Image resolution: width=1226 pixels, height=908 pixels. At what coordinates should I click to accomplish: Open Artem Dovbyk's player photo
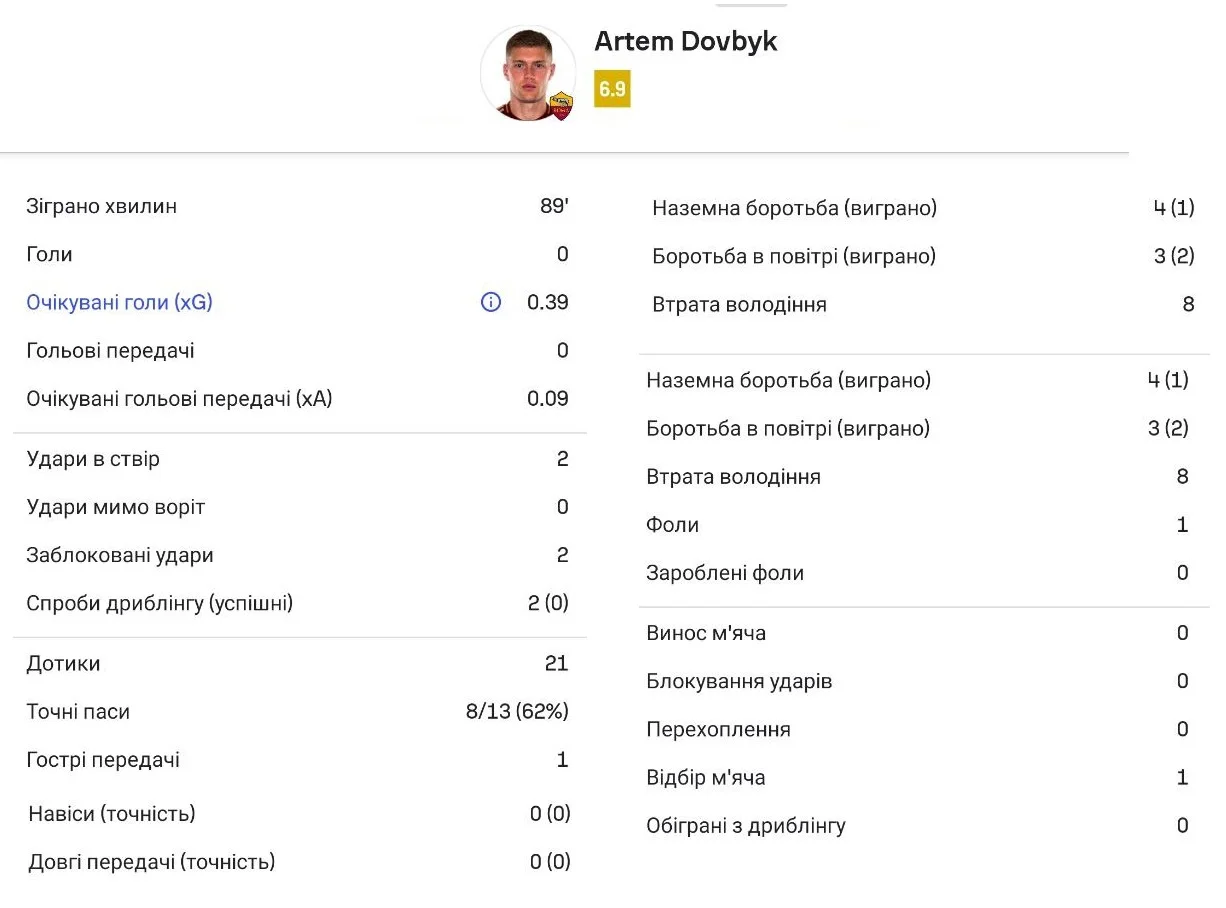[526, 73]
